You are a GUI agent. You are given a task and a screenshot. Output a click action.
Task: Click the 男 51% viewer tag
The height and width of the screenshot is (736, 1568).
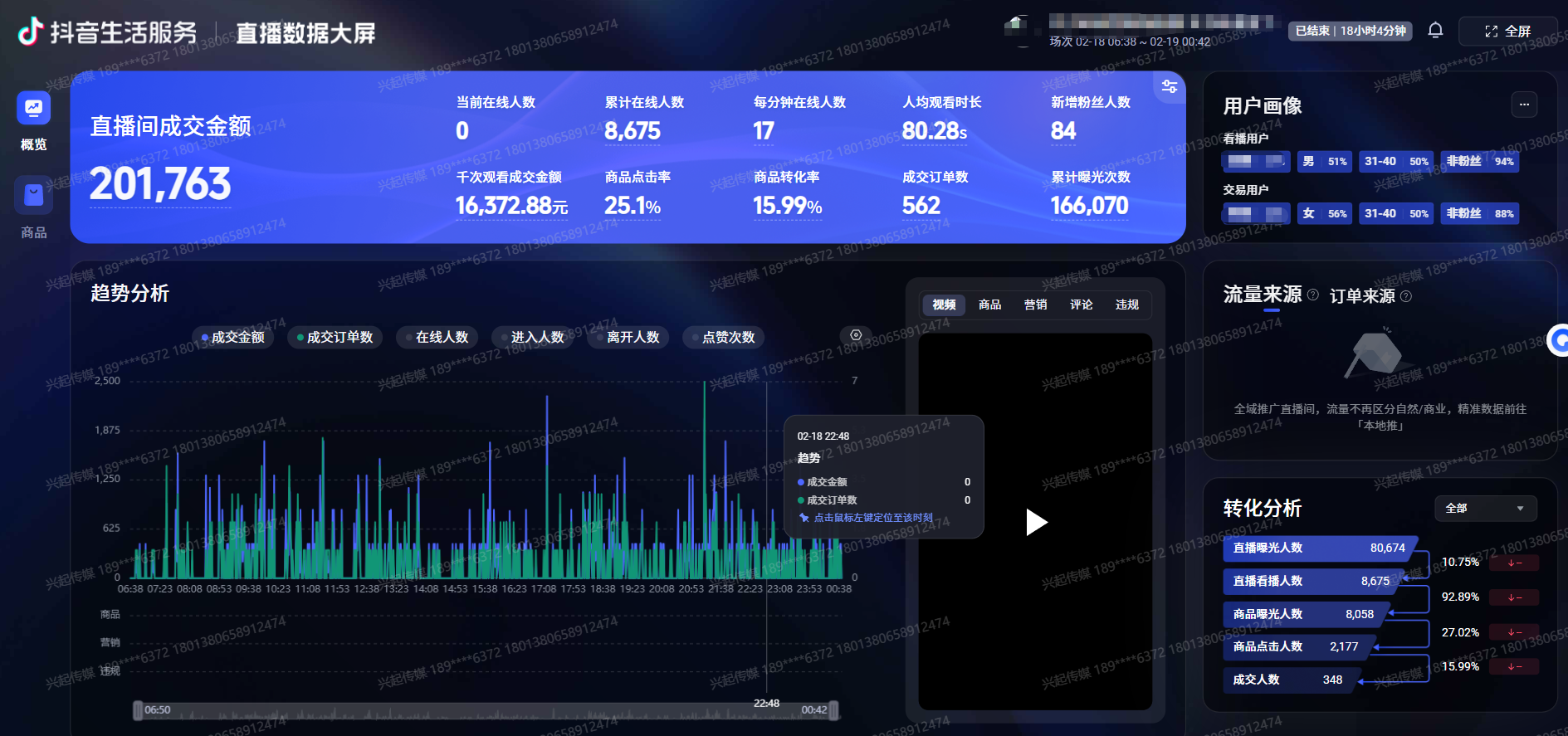(x=1325, y=162)
